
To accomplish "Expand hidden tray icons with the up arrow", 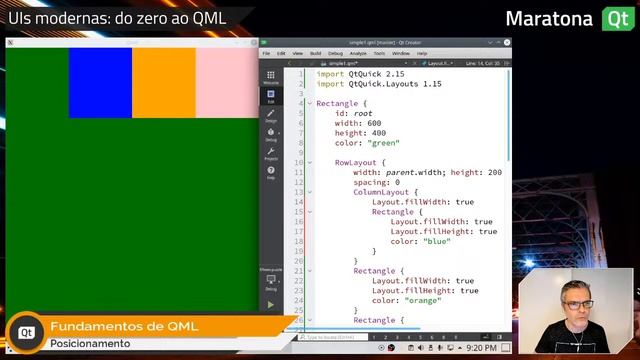I will (x=460, y=348).
